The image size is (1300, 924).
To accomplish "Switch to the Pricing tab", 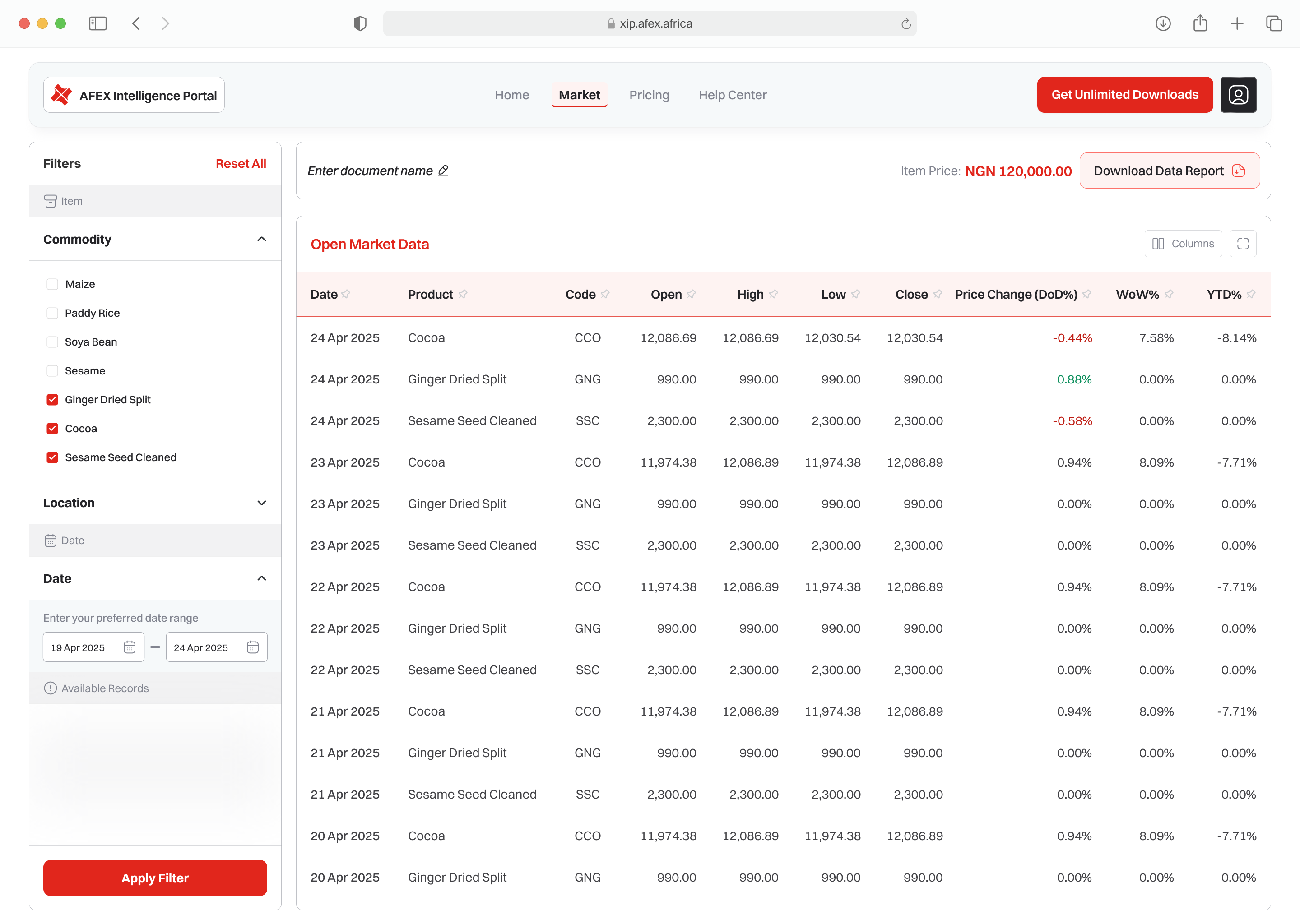I will point(650,94).
